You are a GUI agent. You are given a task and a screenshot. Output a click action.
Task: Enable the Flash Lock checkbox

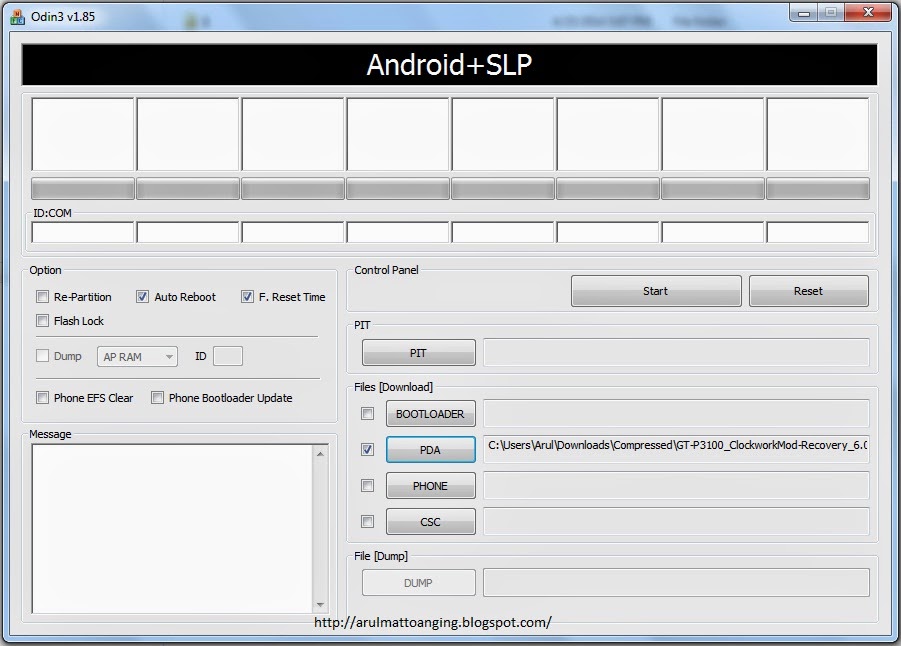(42, 320)
